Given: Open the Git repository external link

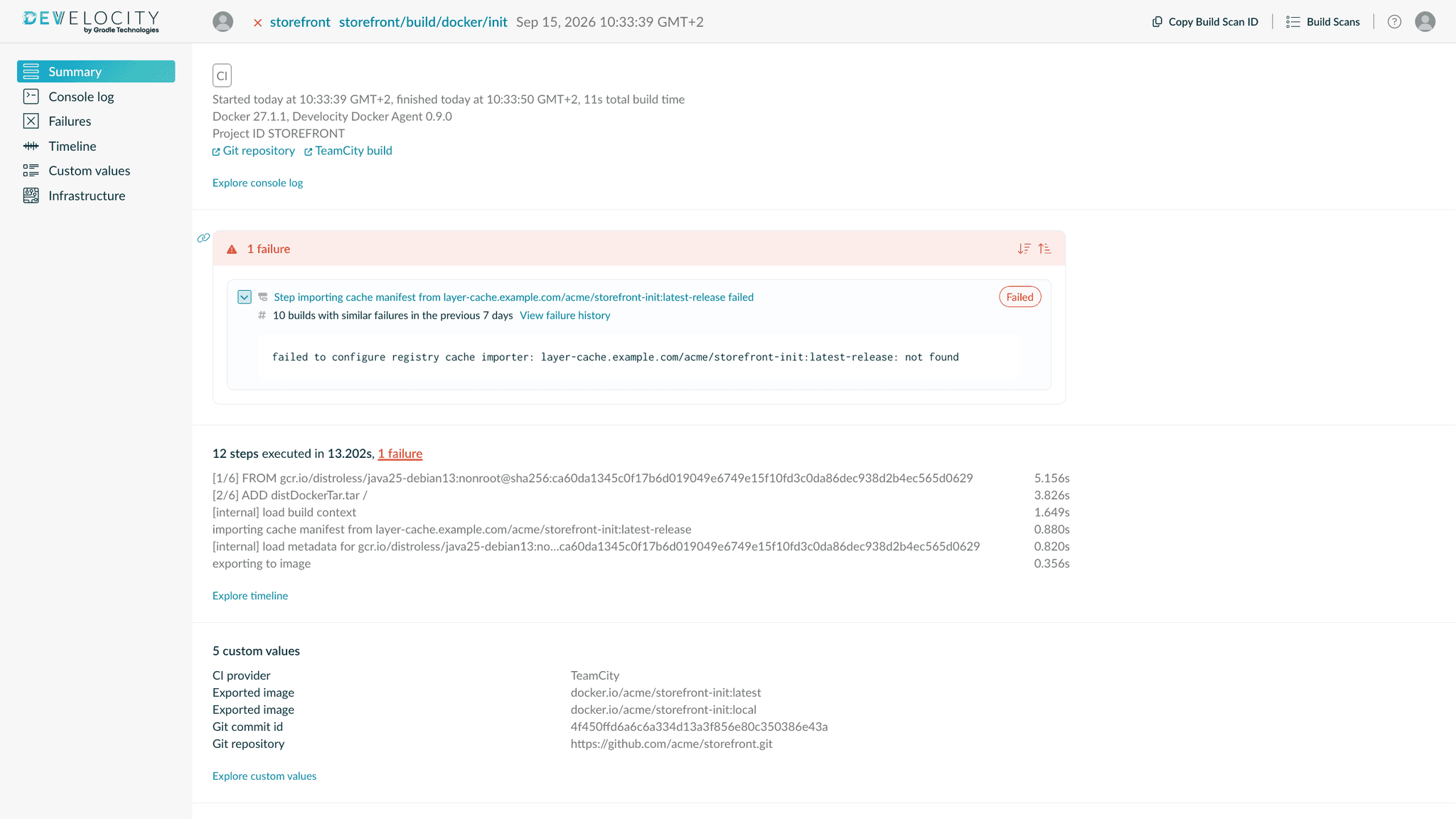Looking at the screenshot, I should [254, 151].
